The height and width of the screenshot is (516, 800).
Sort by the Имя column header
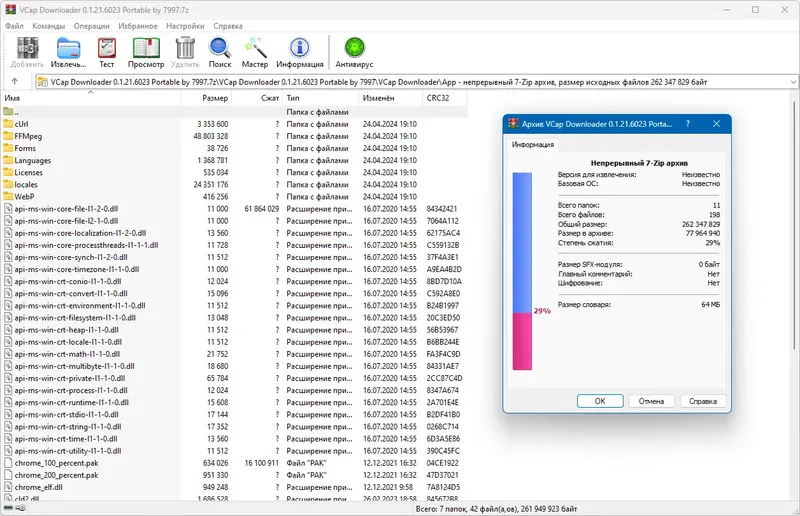pos(91,98)
